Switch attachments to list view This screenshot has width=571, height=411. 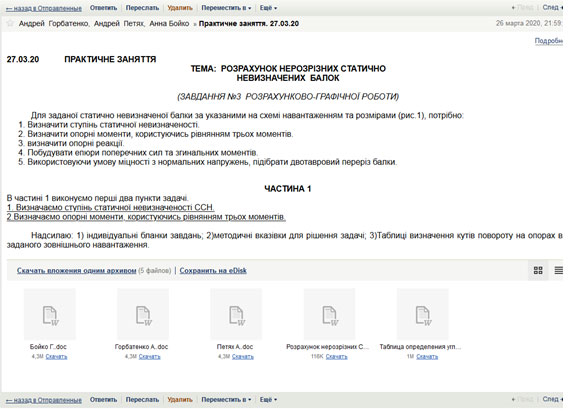(x=558, y=270)
